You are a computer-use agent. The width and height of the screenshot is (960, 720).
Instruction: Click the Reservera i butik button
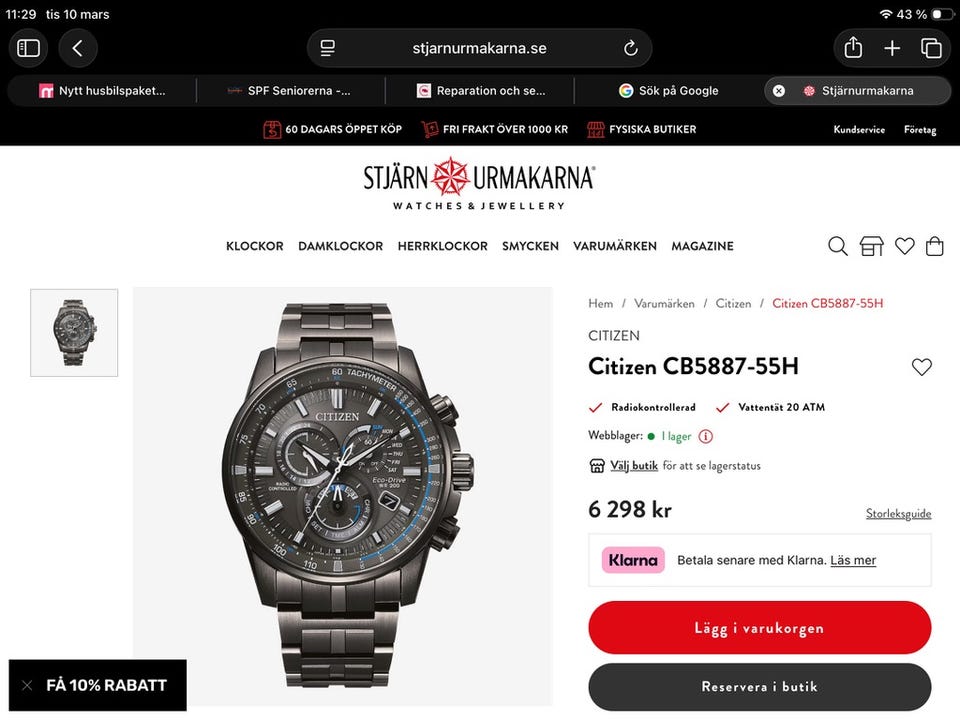coord(760,687)
